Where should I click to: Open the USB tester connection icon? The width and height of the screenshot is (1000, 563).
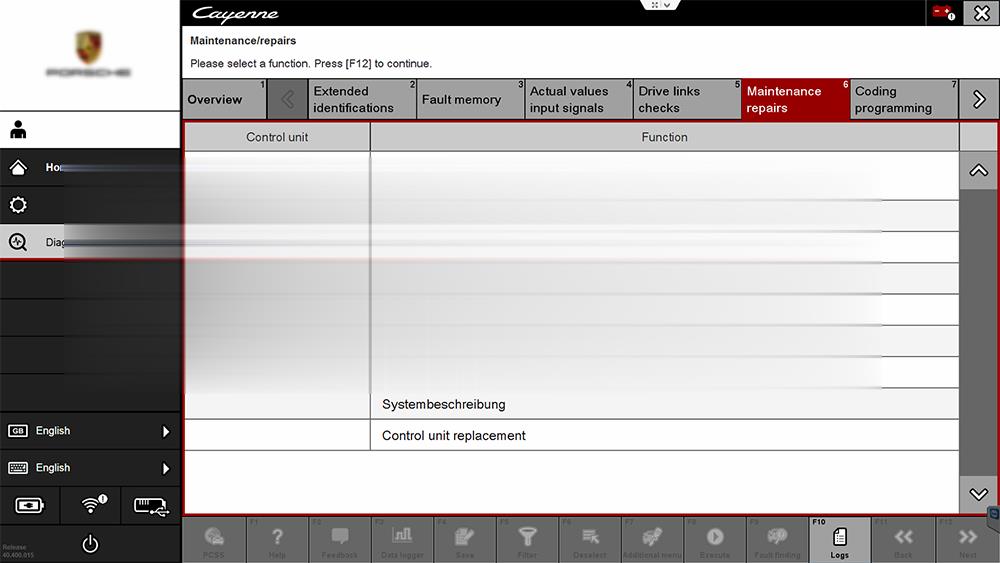pyautogui.click(x=151, y=506)
